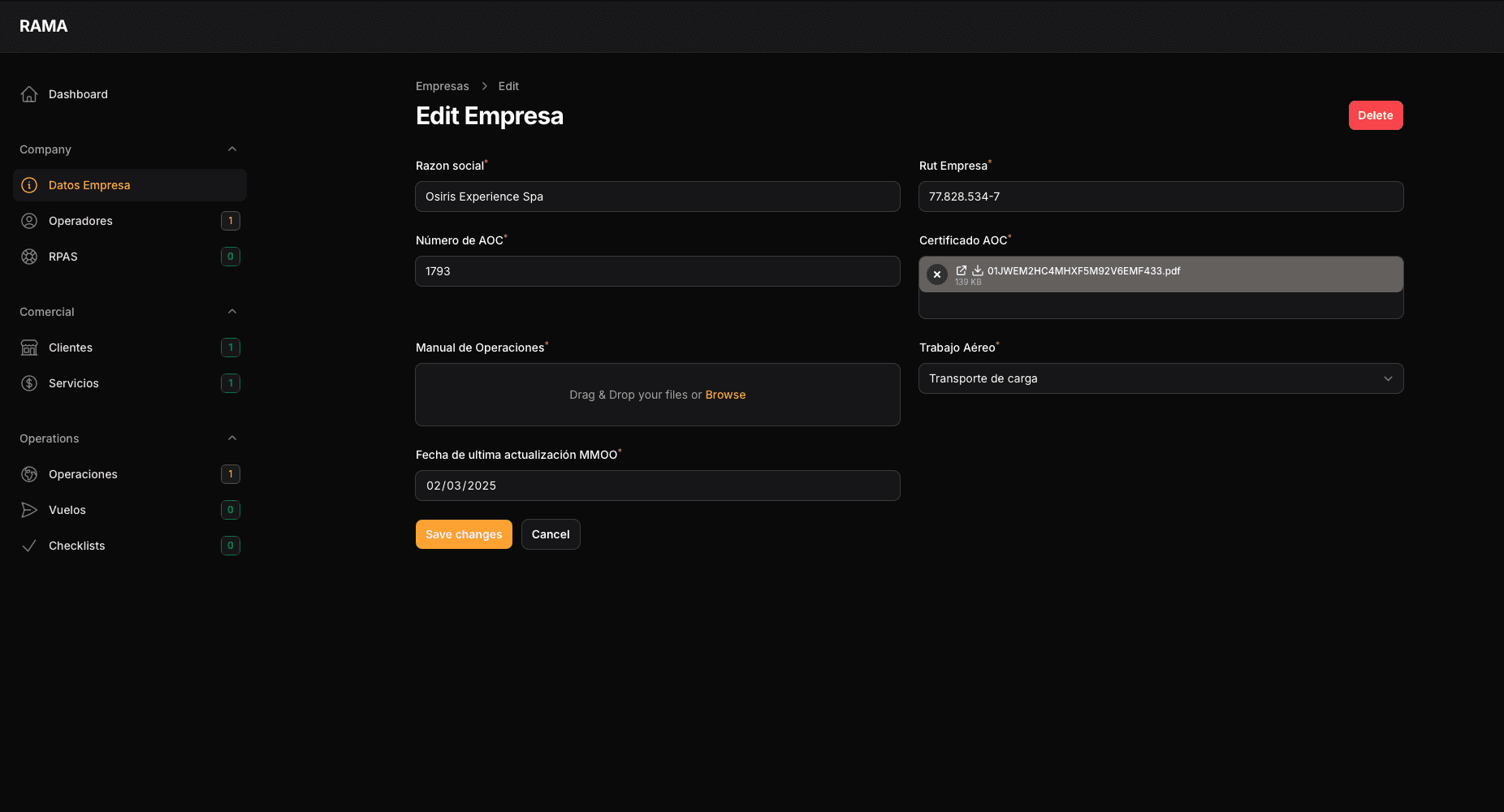Open the Servicios page
The width and height of the screenshot is (1504, 812).
pyautogui.click(x=130, y=383)
